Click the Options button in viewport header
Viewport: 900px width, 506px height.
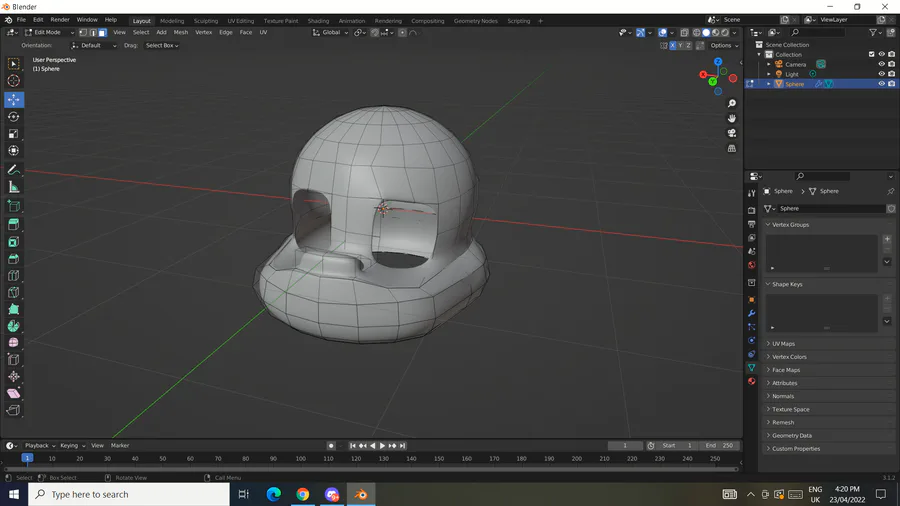coord(723,45)
